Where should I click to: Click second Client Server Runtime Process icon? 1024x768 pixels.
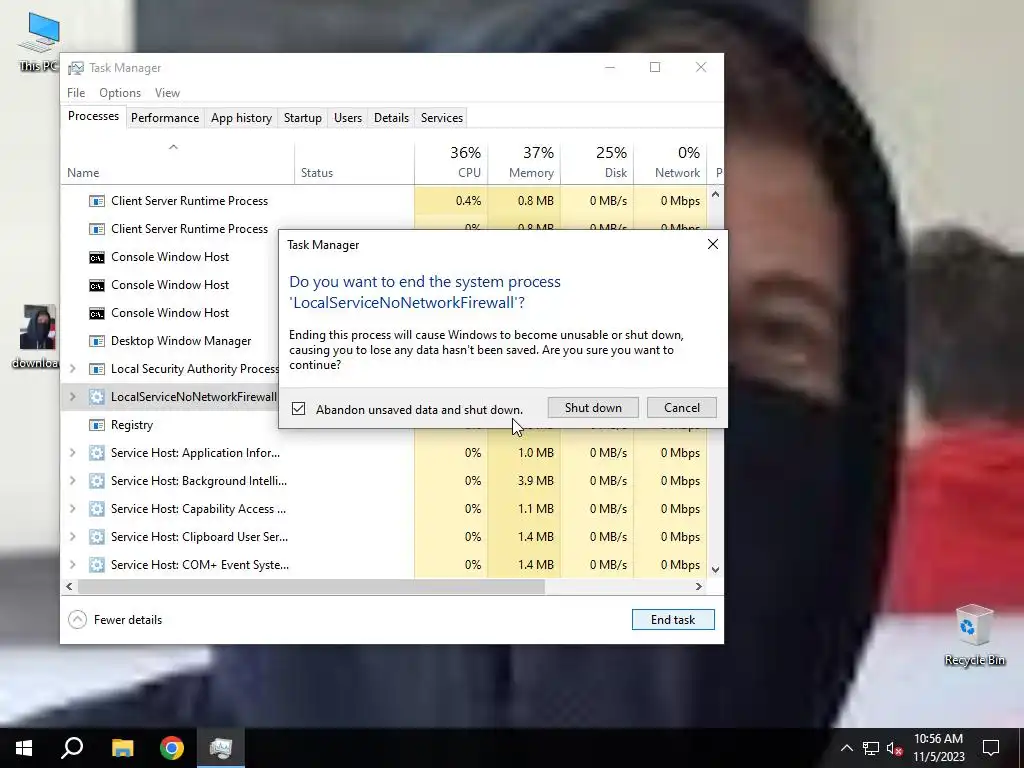(x=97, y=229)
